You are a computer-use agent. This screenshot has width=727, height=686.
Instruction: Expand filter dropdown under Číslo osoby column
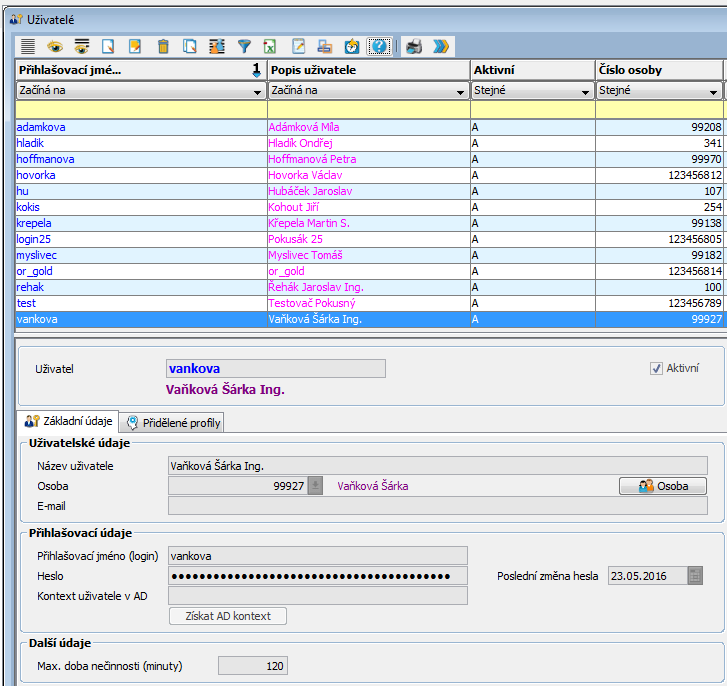[x=712, y=91]
